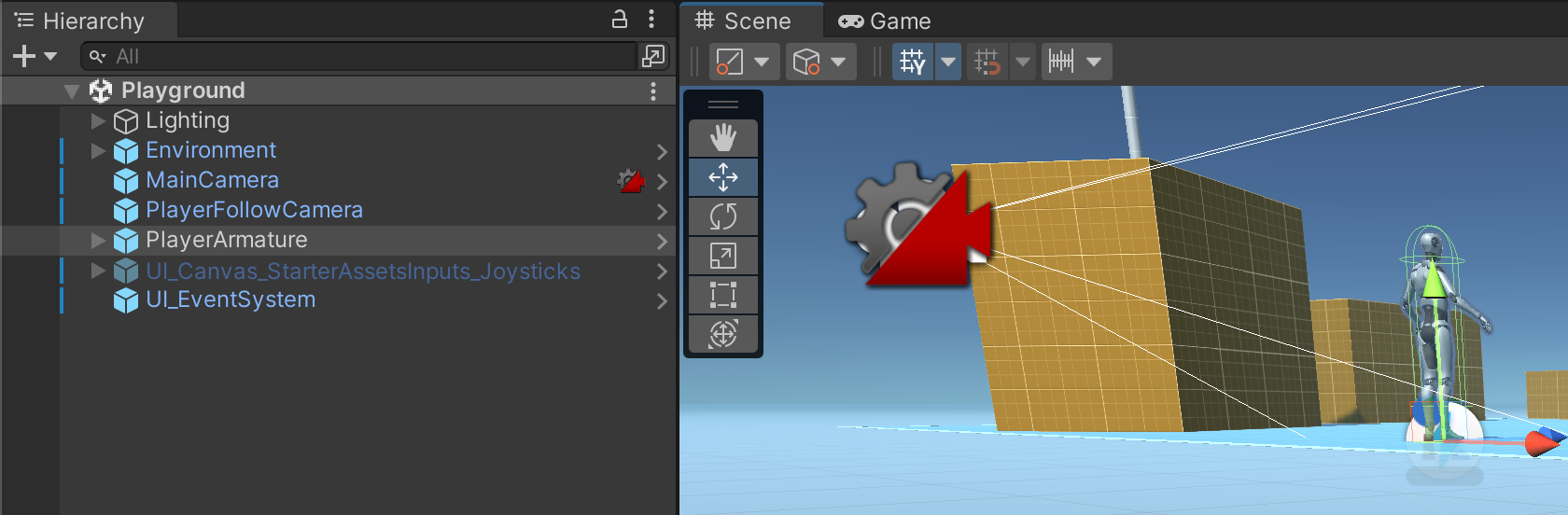Viewport: 1568px width, 515px height.
Task: Expand the Environment object children
Action: [98, 150]
